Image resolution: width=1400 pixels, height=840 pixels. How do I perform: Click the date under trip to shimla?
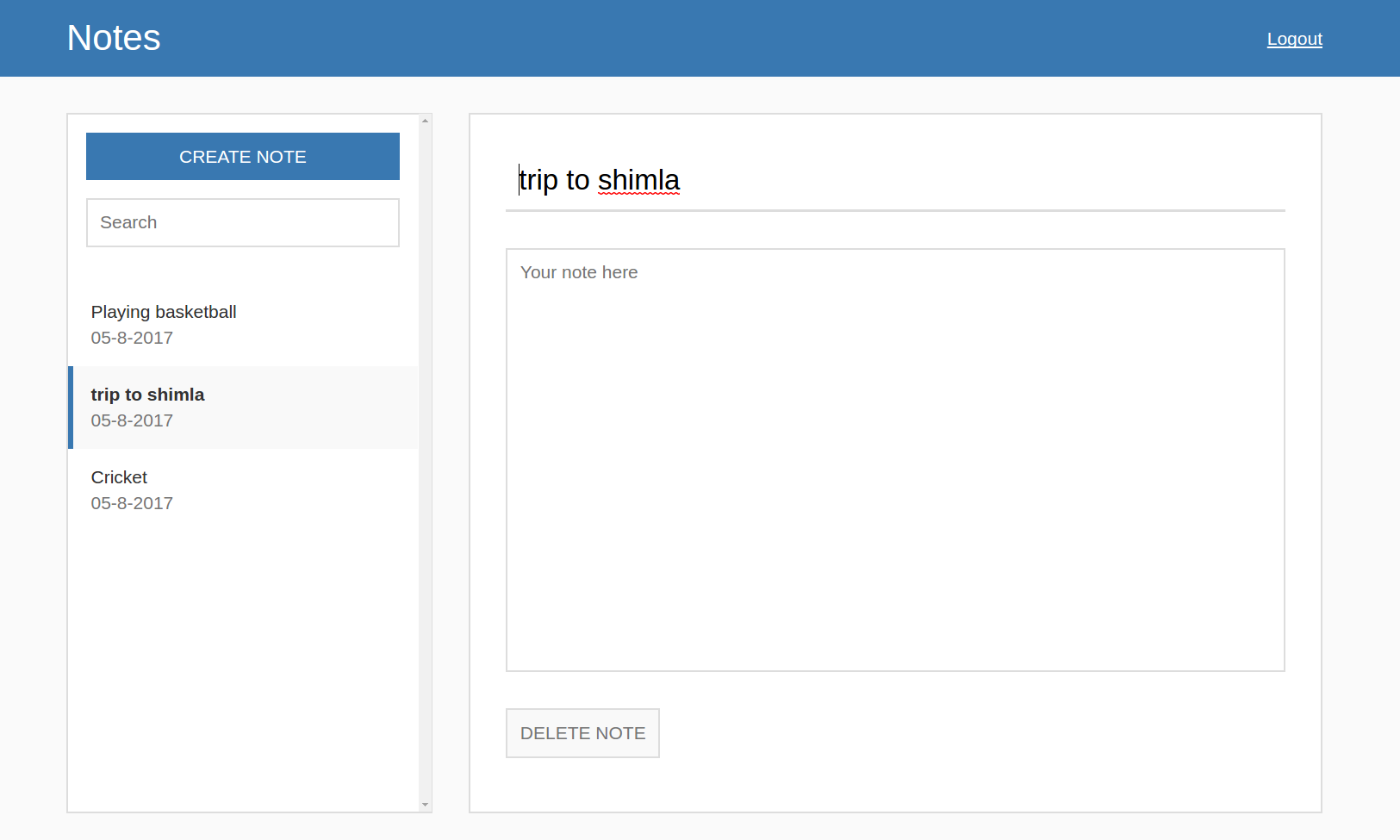131,420
